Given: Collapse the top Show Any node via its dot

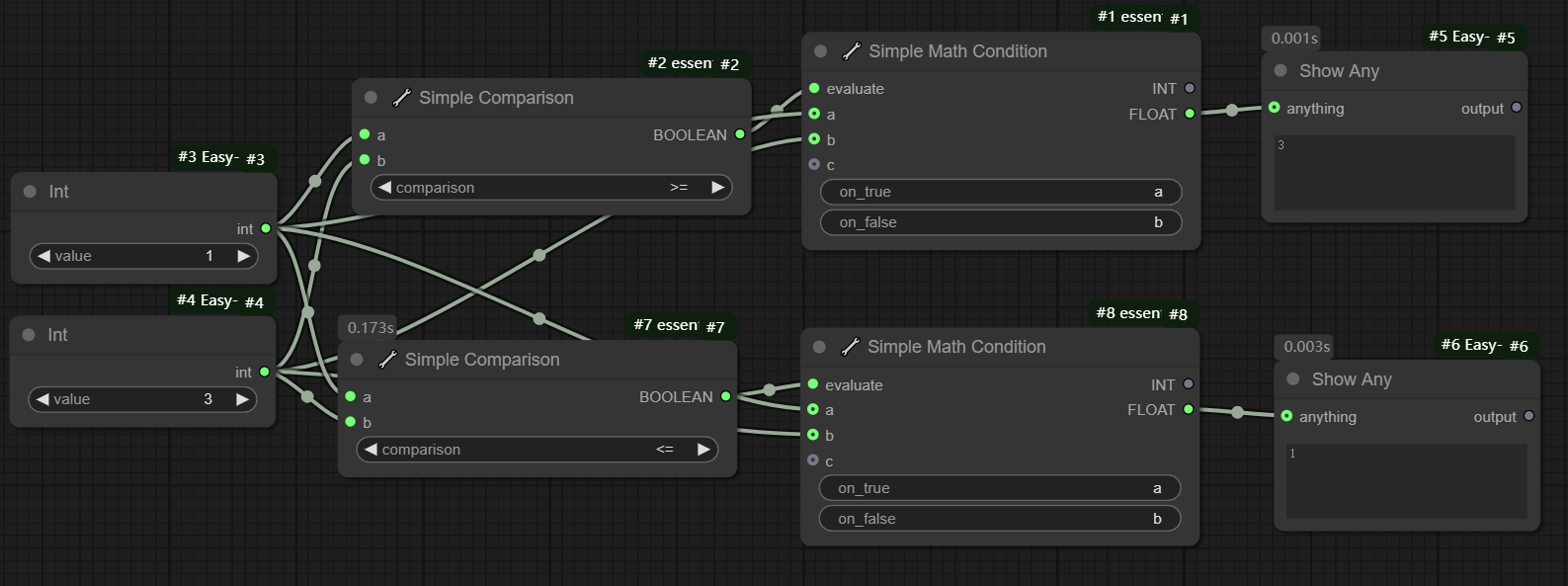Looking at the screenshot, I should pos(1280,71).
